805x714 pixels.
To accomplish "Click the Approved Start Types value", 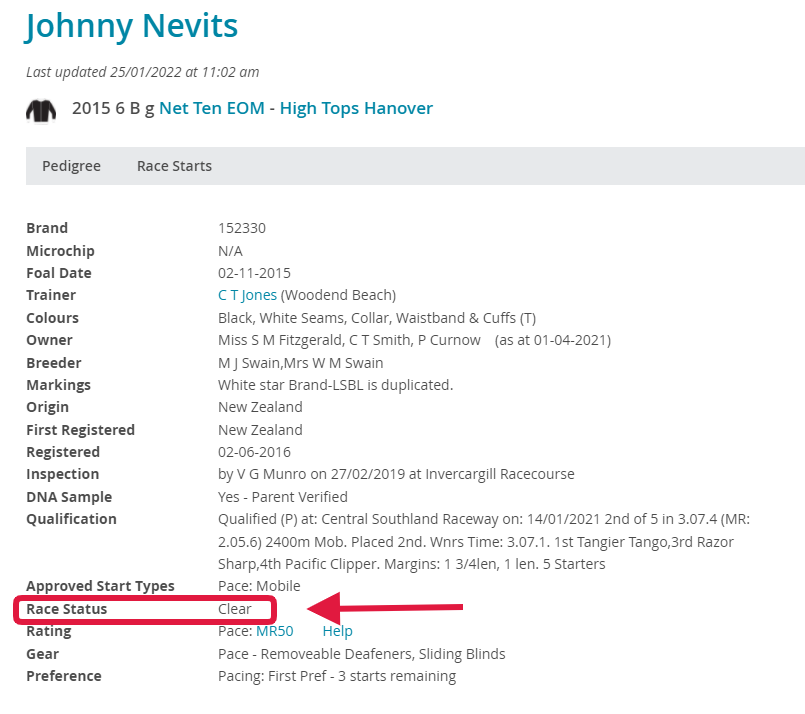I will (x=259, y=586).
